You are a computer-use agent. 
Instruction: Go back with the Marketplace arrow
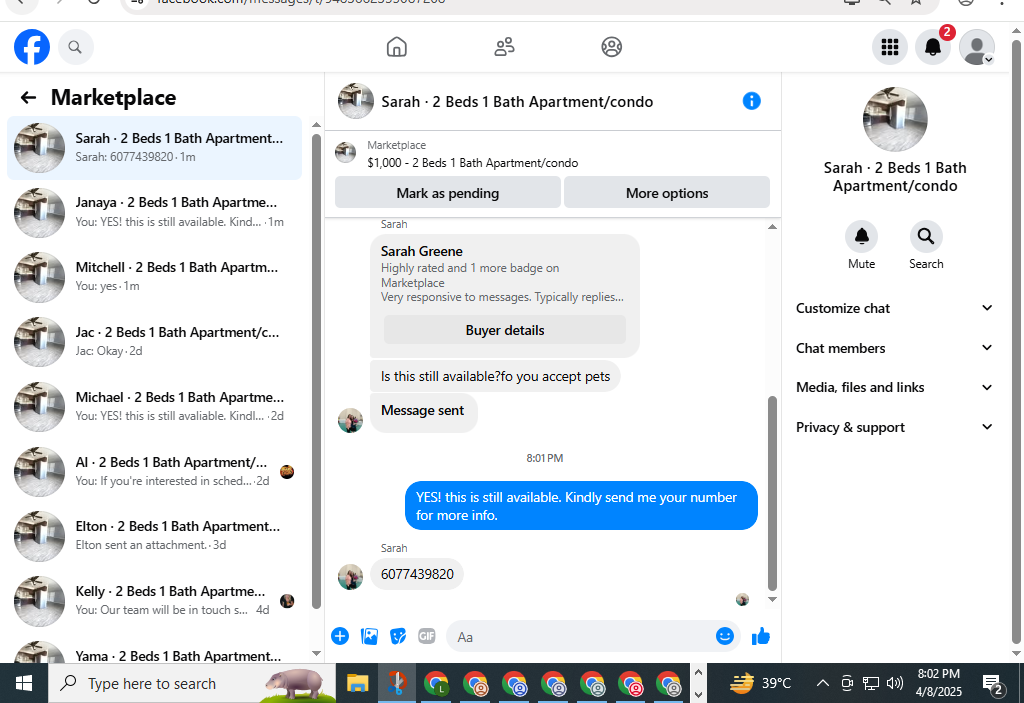(28, 97)
